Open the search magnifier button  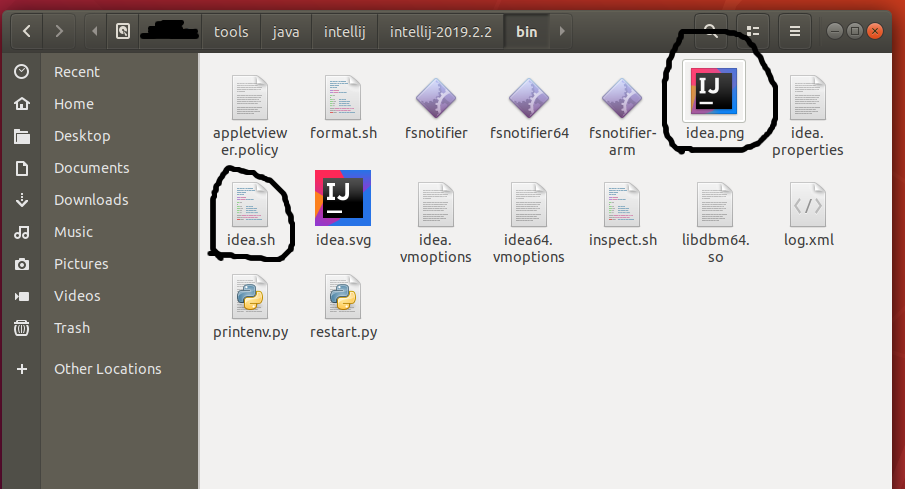coord(711,31)
